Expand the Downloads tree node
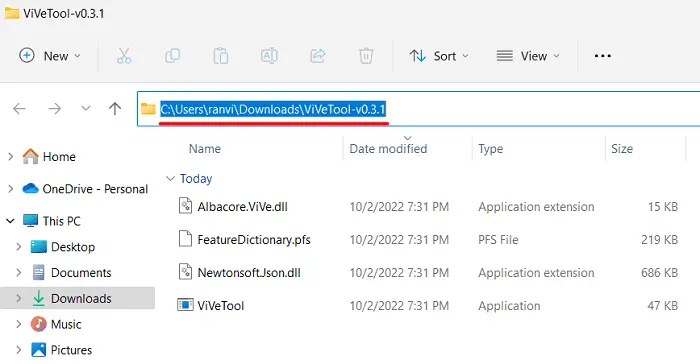 click(x=19, y=298)
